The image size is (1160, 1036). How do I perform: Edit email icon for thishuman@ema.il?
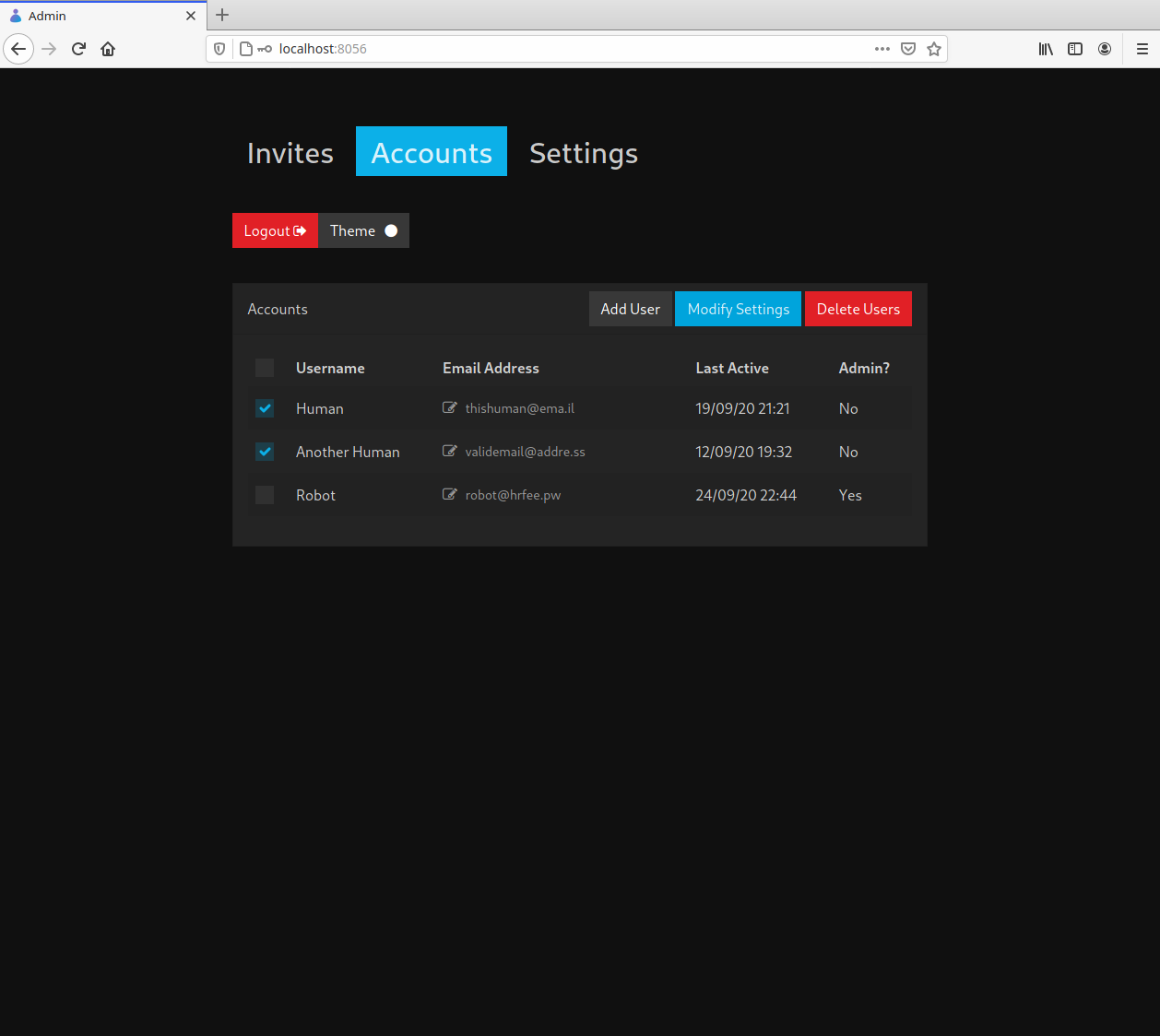450,407
